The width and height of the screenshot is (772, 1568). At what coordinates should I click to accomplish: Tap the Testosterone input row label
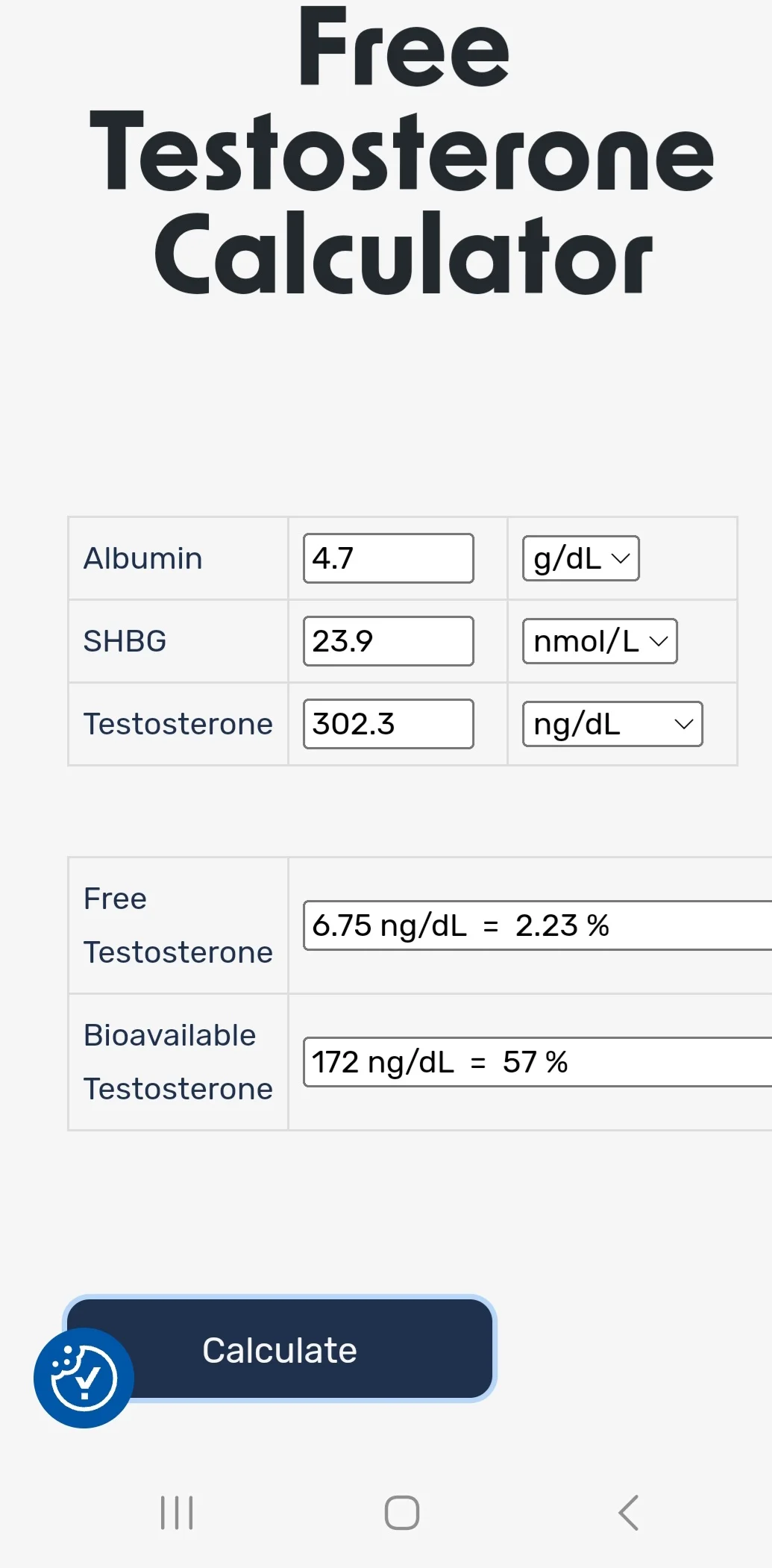(x=178, y=724)
